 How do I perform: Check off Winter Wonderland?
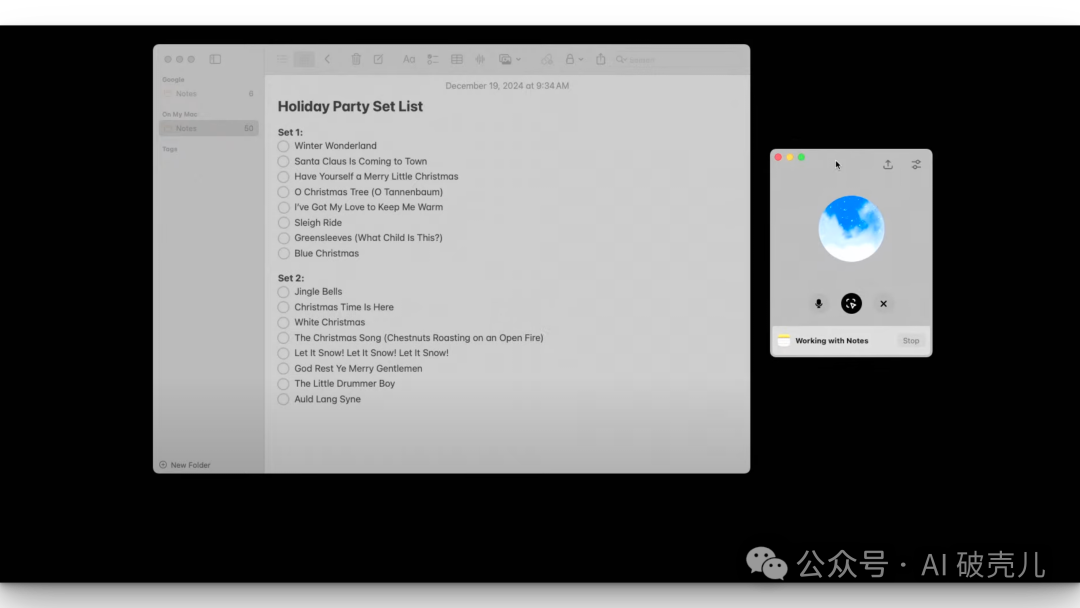pyautogui.click(x=284, y=146)
